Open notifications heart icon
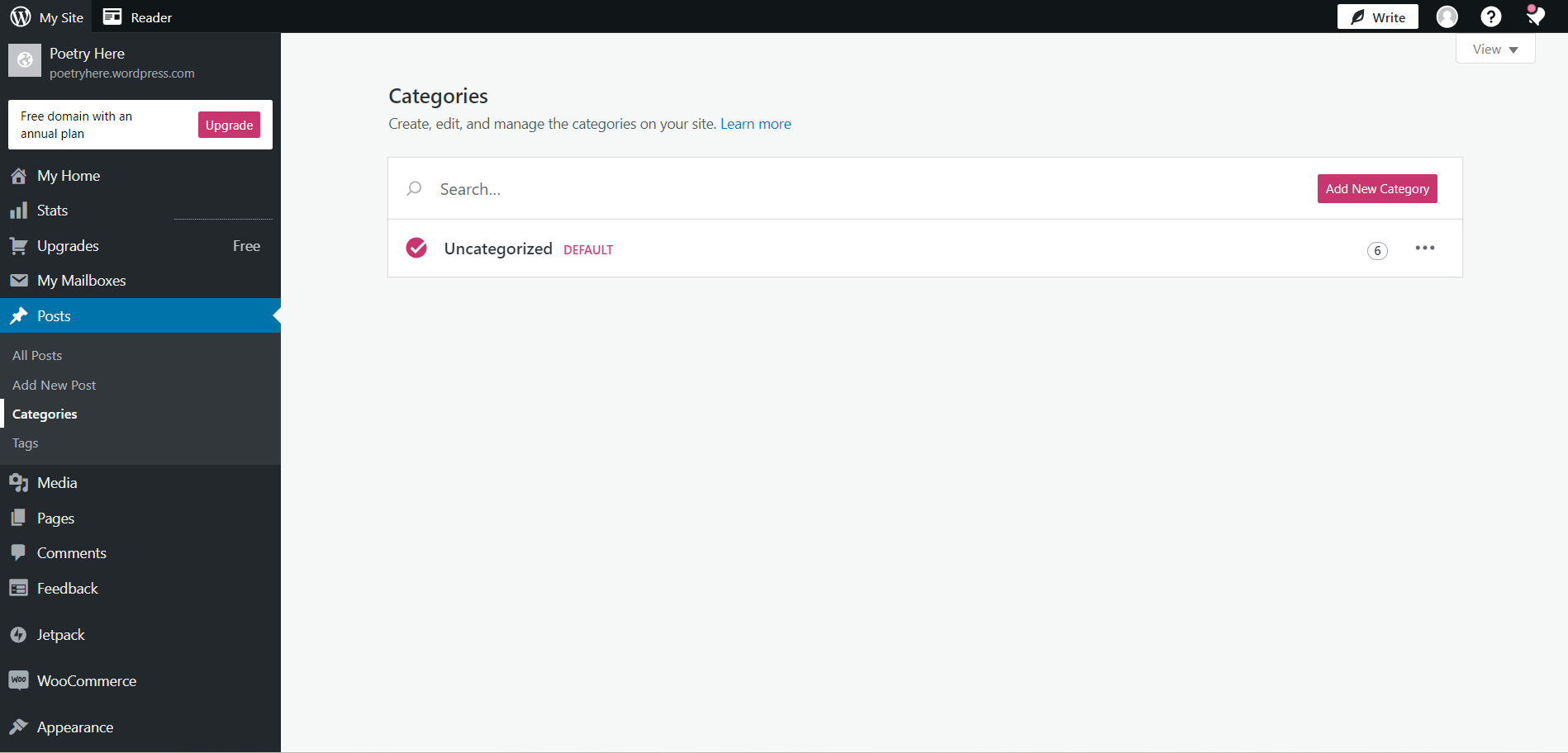1568x753 pixels. pos(1535,16)
